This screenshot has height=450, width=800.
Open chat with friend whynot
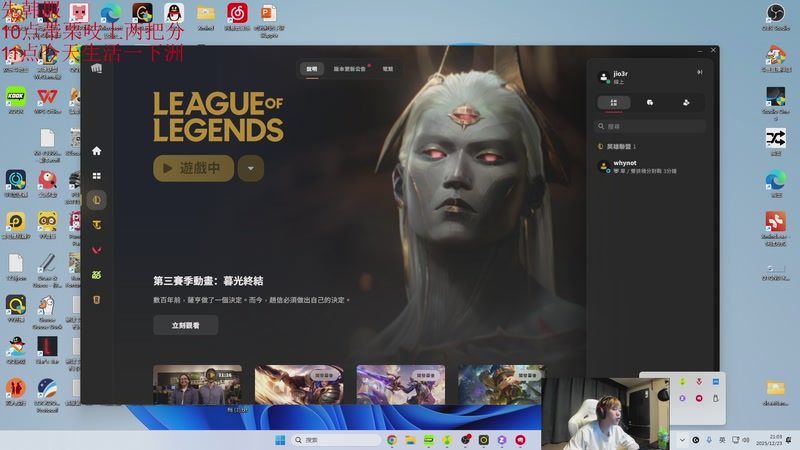tap(650, 166)
